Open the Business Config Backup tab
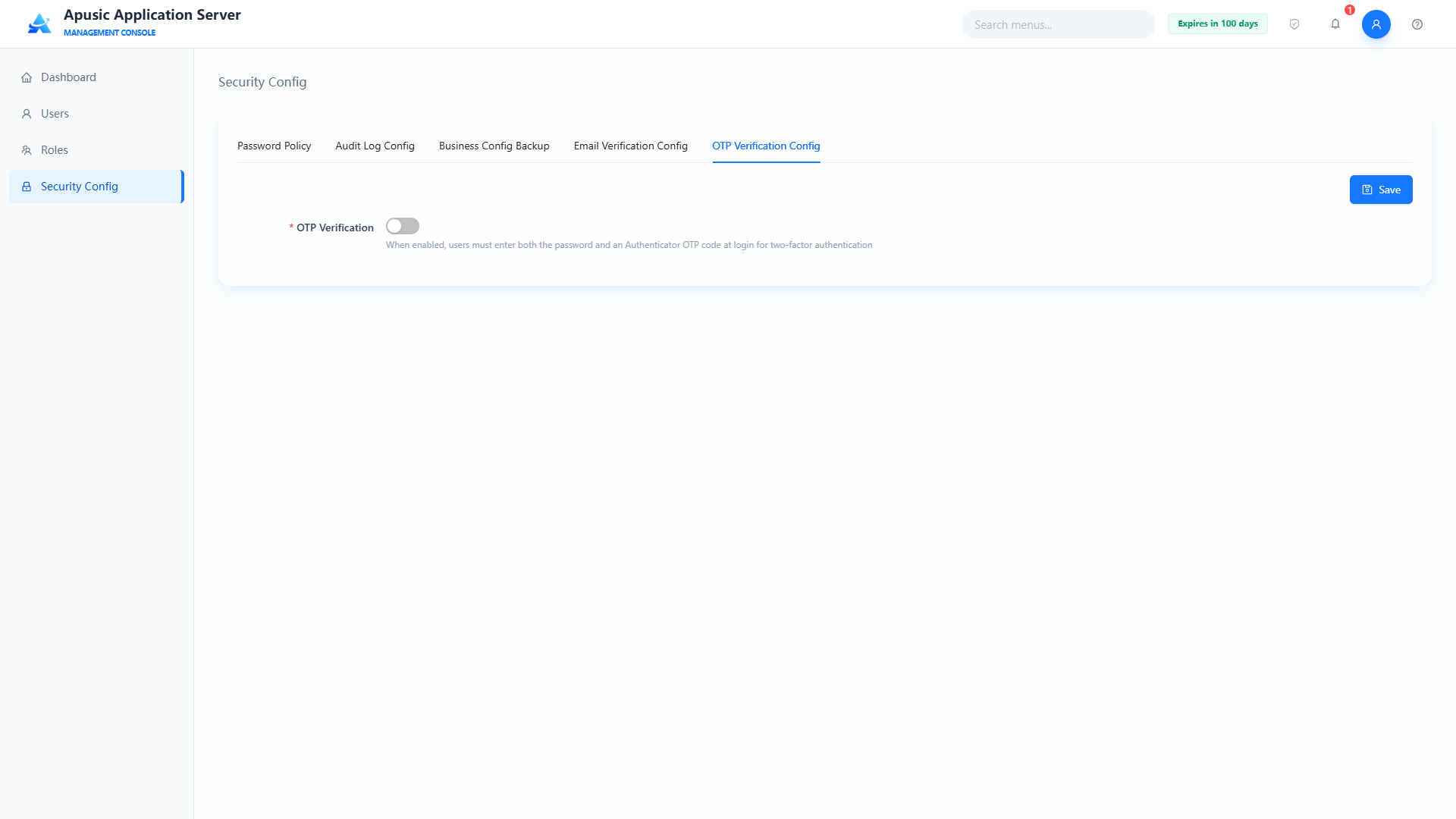Viewport: 1456px width, 819px height. (494, 146)
